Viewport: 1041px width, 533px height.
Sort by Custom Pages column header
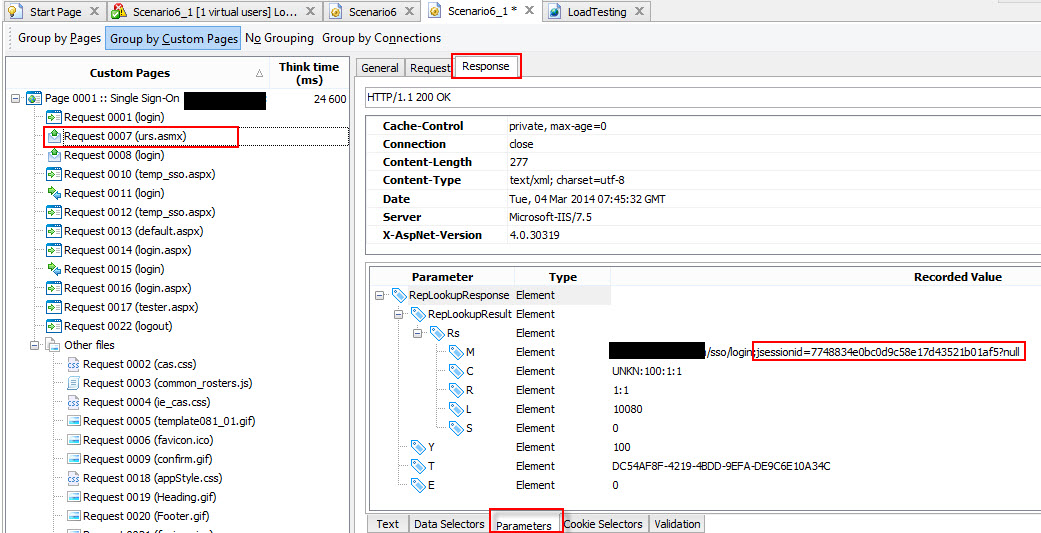[130, 73]
